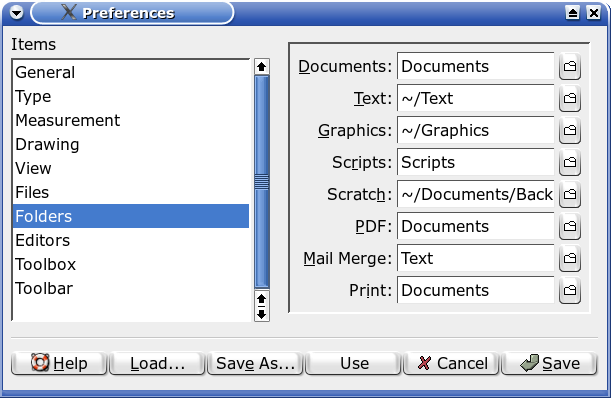Open the window menu in the title bar
Screen dimensions: 611x398
point(16,13)
